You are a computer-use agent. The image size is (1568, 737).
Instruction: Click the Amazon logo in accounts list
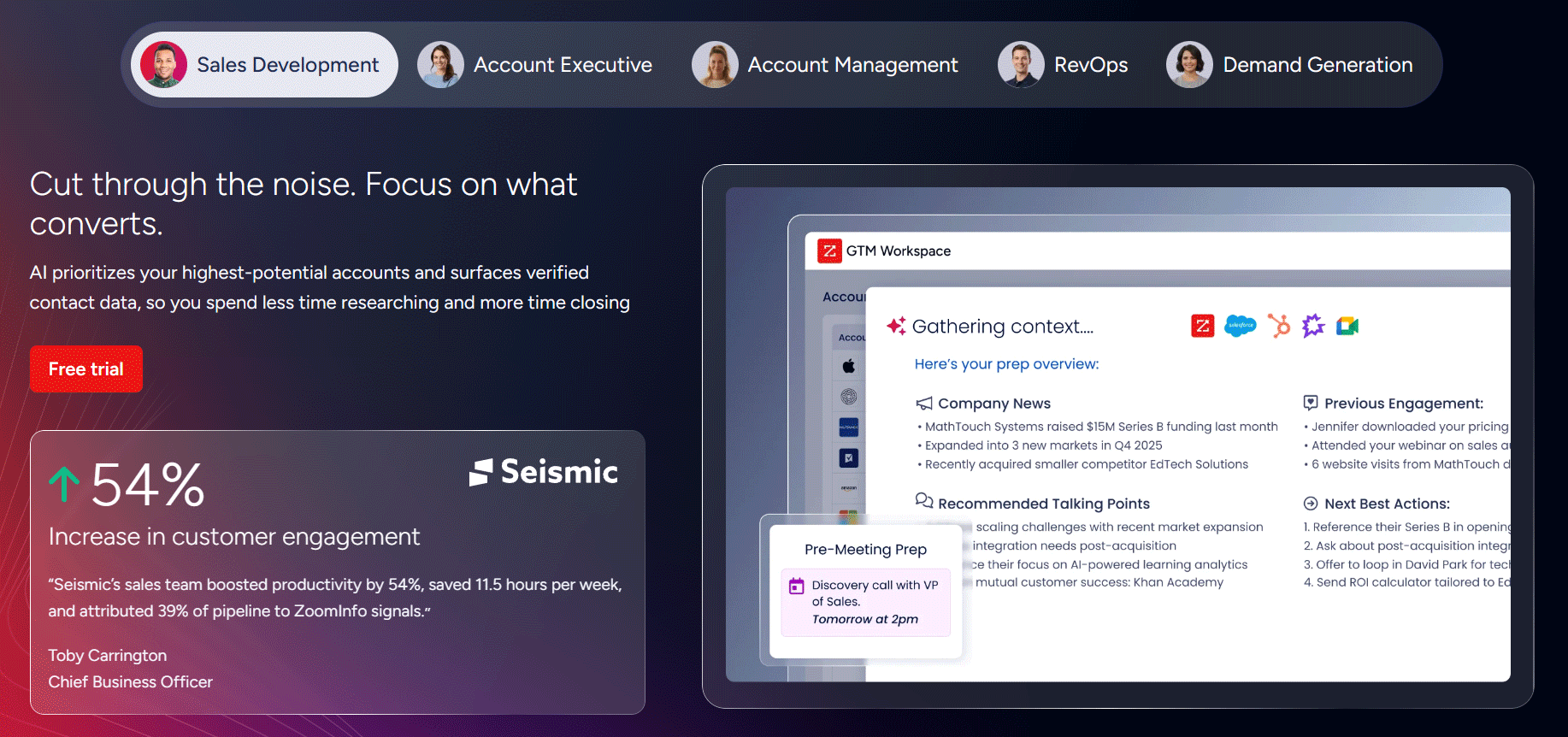click(849, 488)
